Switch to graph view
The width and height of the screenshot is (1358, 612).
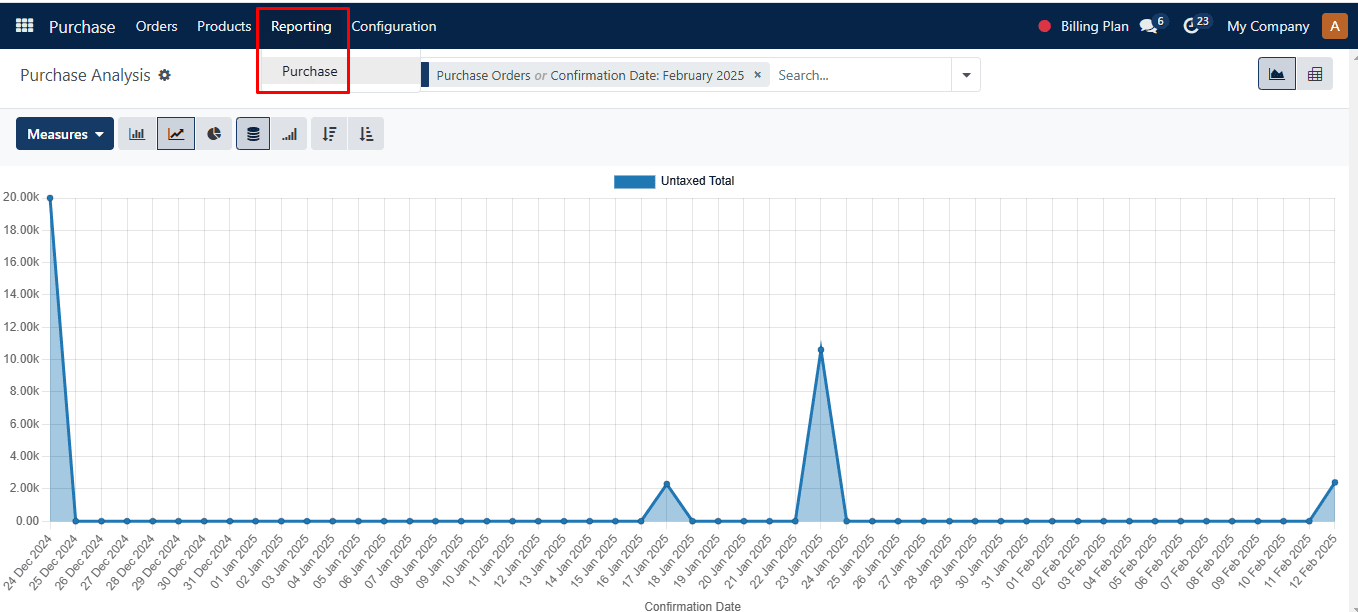[1277, 74]
